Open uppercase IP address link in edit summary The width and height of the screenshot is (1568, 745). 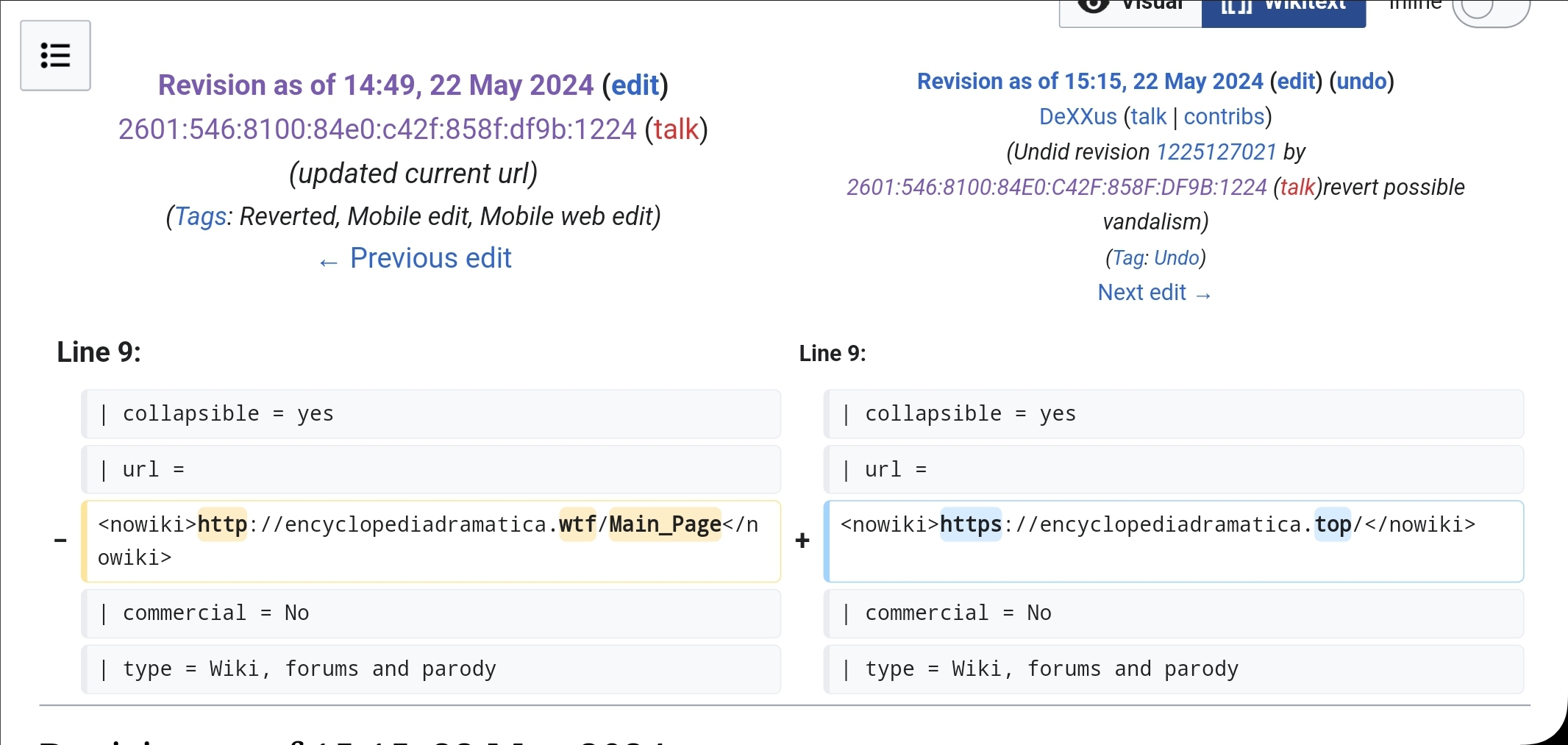pos(1057,187)
